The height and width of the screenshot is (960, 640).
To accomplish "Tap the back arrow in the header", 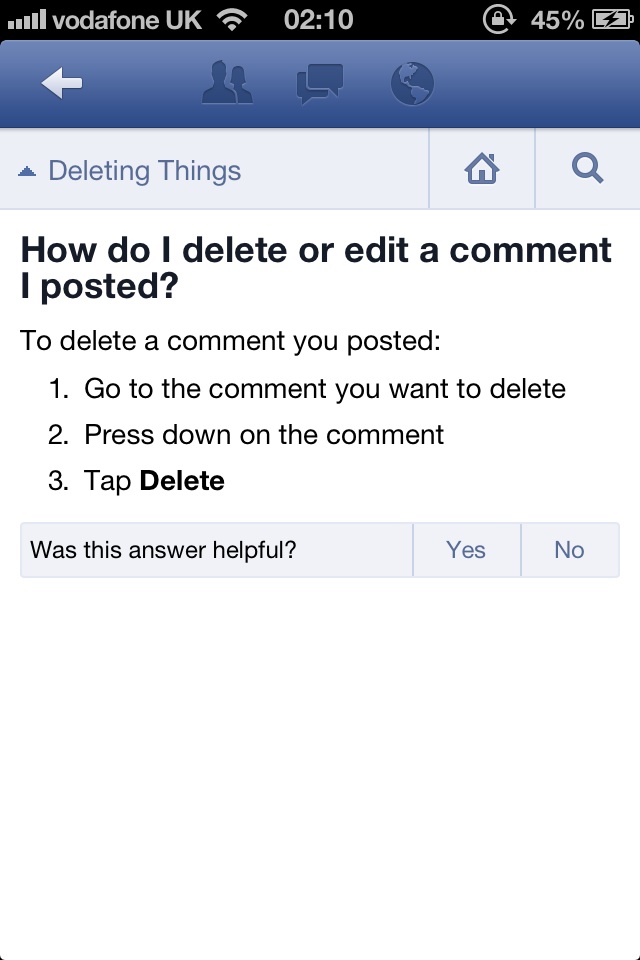I will tap(62, 83).
